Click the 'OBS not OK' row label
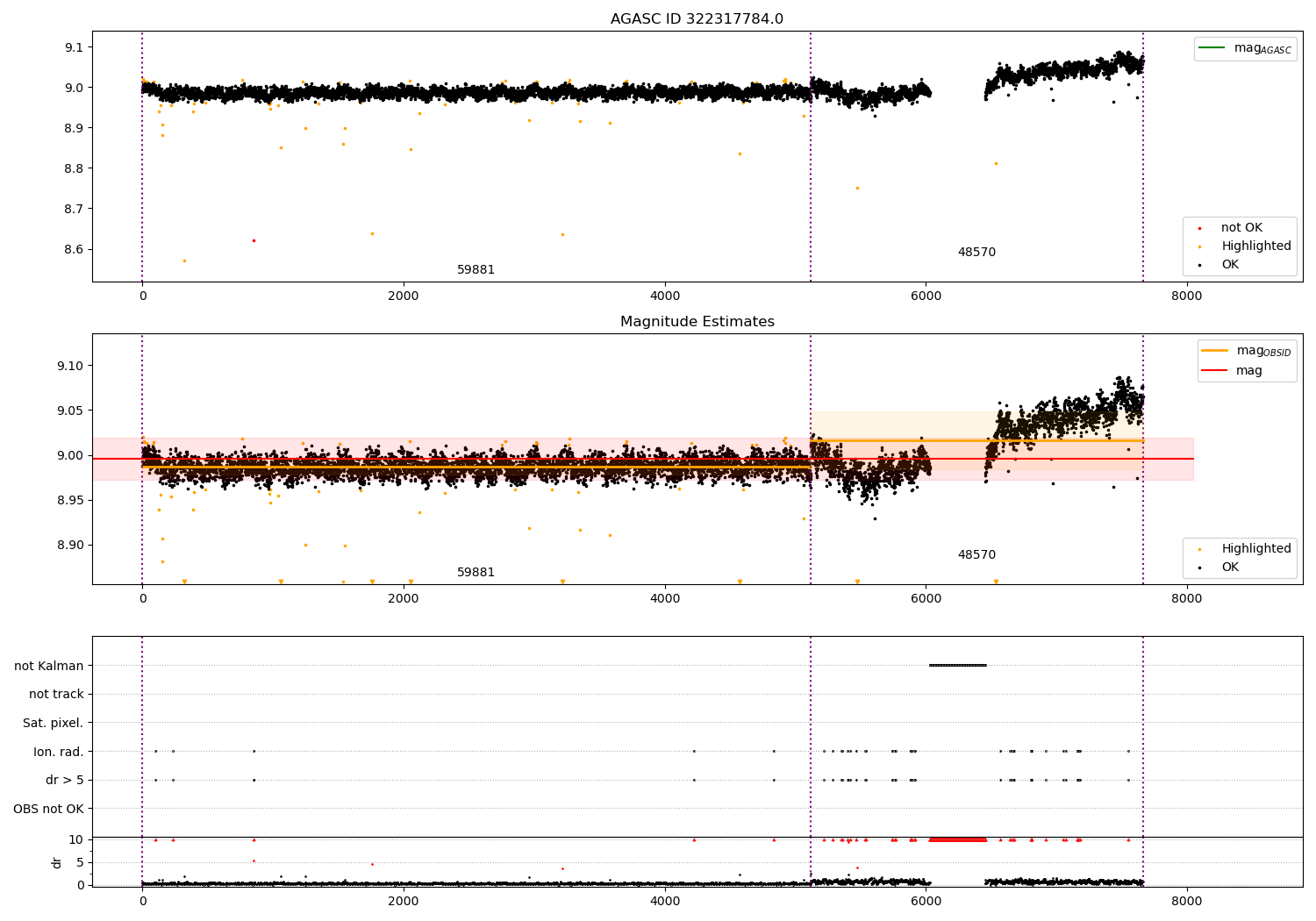The height and width of the screenshot is (921, 1316). pyautogui.click(x=48, y=809)
